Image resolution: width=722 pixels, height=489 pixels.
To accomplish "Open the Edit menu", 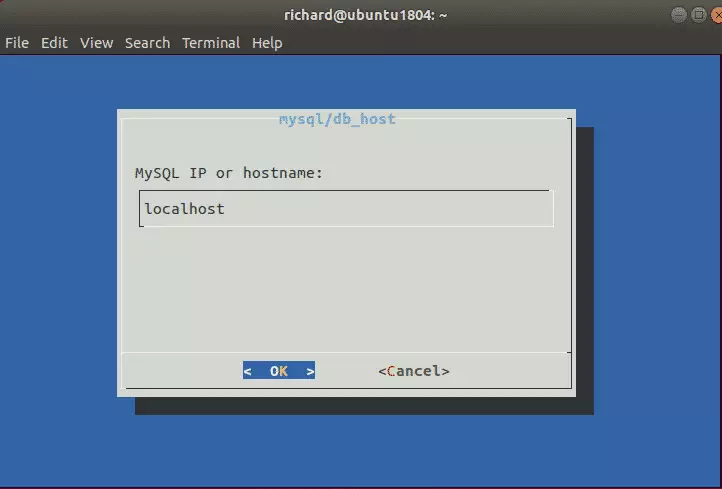I will click(x=54, y=43).
